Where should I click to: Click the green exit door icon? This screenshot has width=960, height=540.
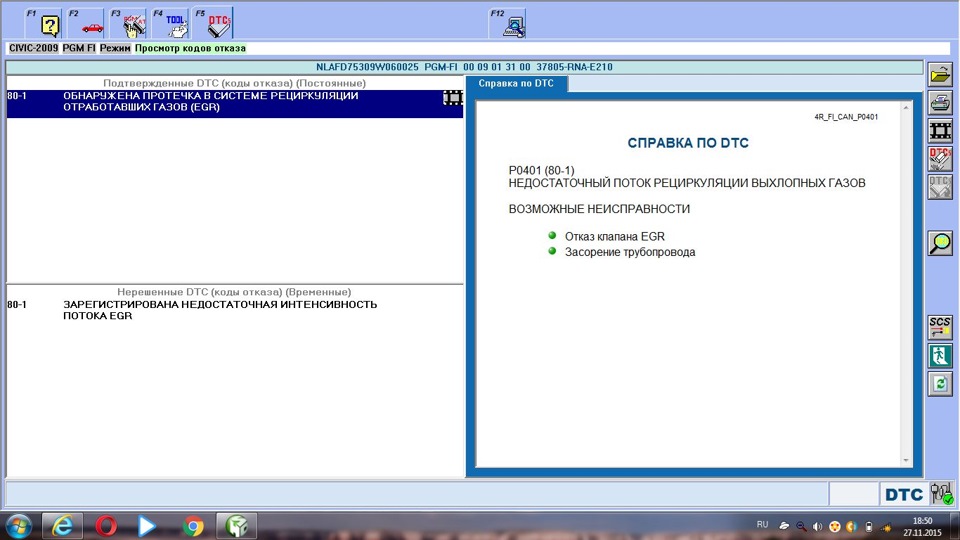tap(940, 356)
